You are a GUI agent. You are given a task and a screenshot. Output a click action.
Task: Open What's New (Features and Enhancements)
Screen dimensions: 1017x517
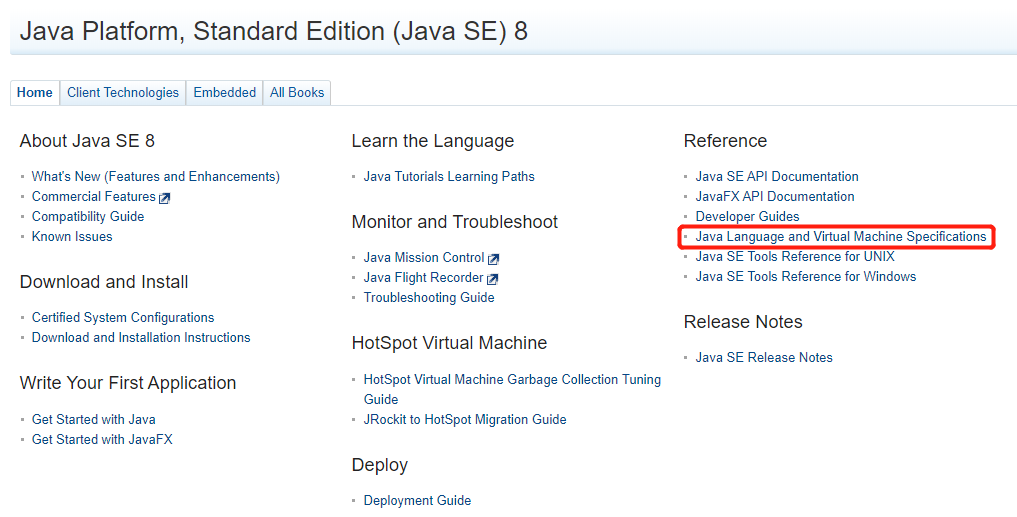(156, 176)
